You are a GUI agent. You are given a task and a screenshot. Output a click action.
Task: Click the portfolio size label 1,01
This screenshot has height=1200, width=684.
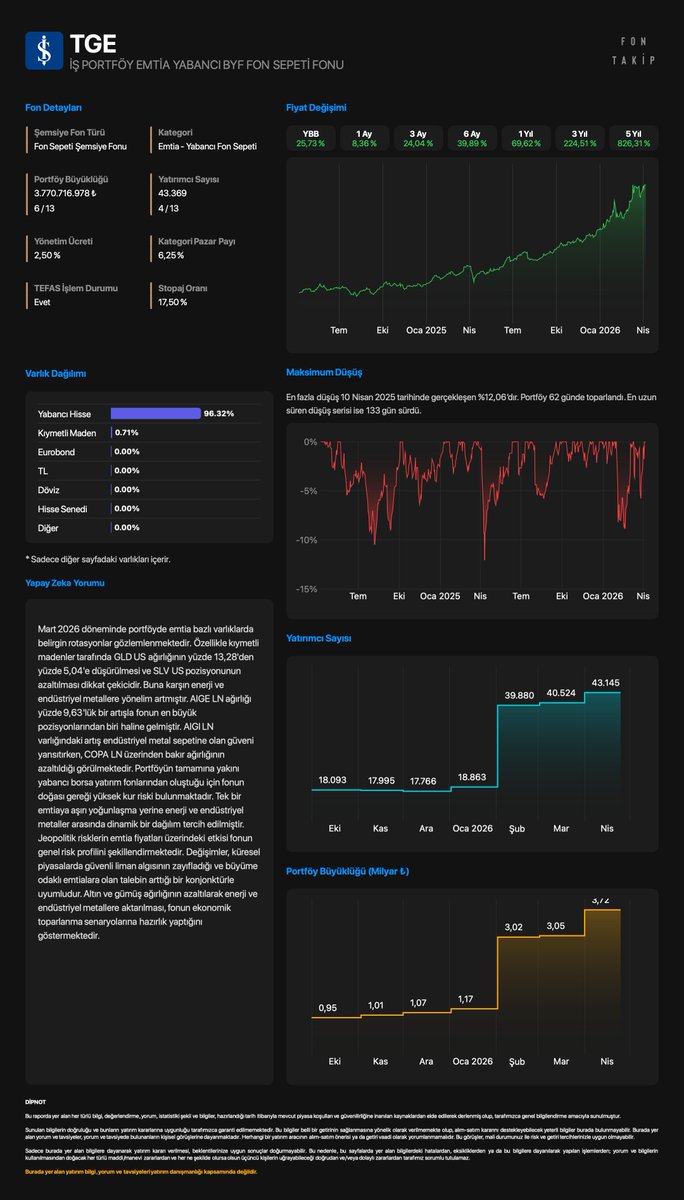(376, 1005)
